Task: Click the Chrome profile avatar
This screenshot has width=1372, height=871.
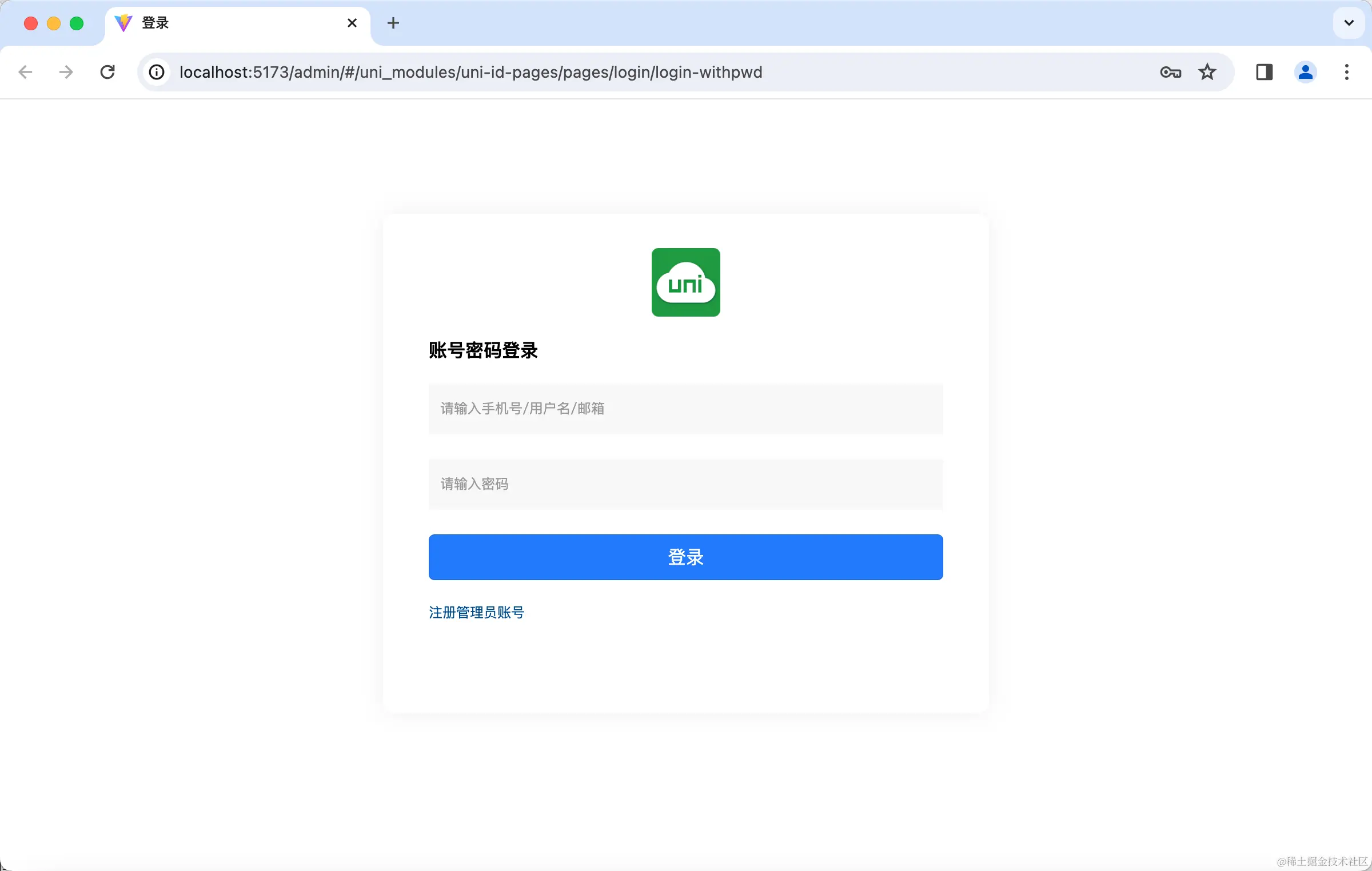Action: pyautogui.click(x=1306, y=72)
